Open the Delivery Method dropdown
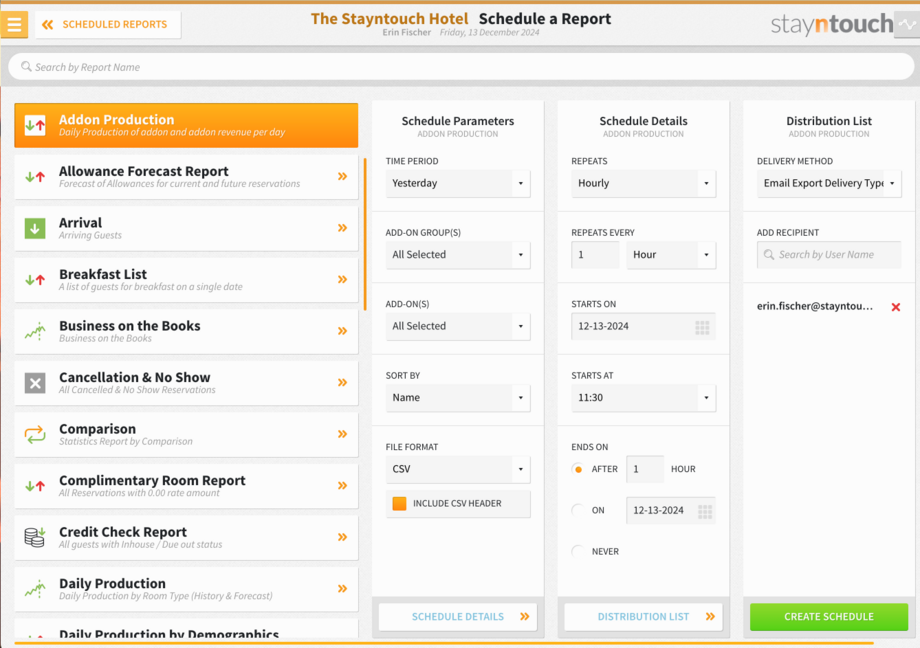Screen dimensions: 920x648 (829, 184)
